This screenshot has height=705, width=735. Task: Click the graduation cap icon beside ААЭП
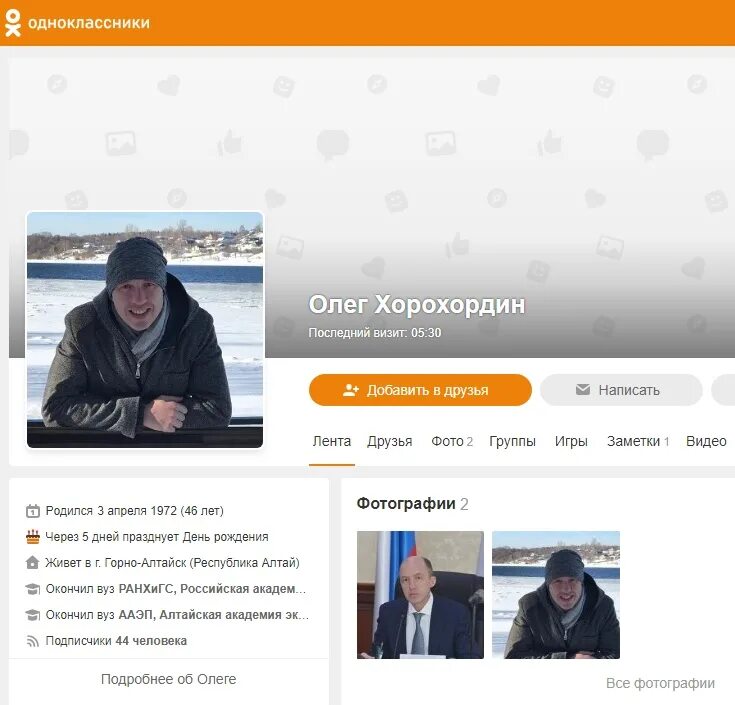[x=33, y=615]
